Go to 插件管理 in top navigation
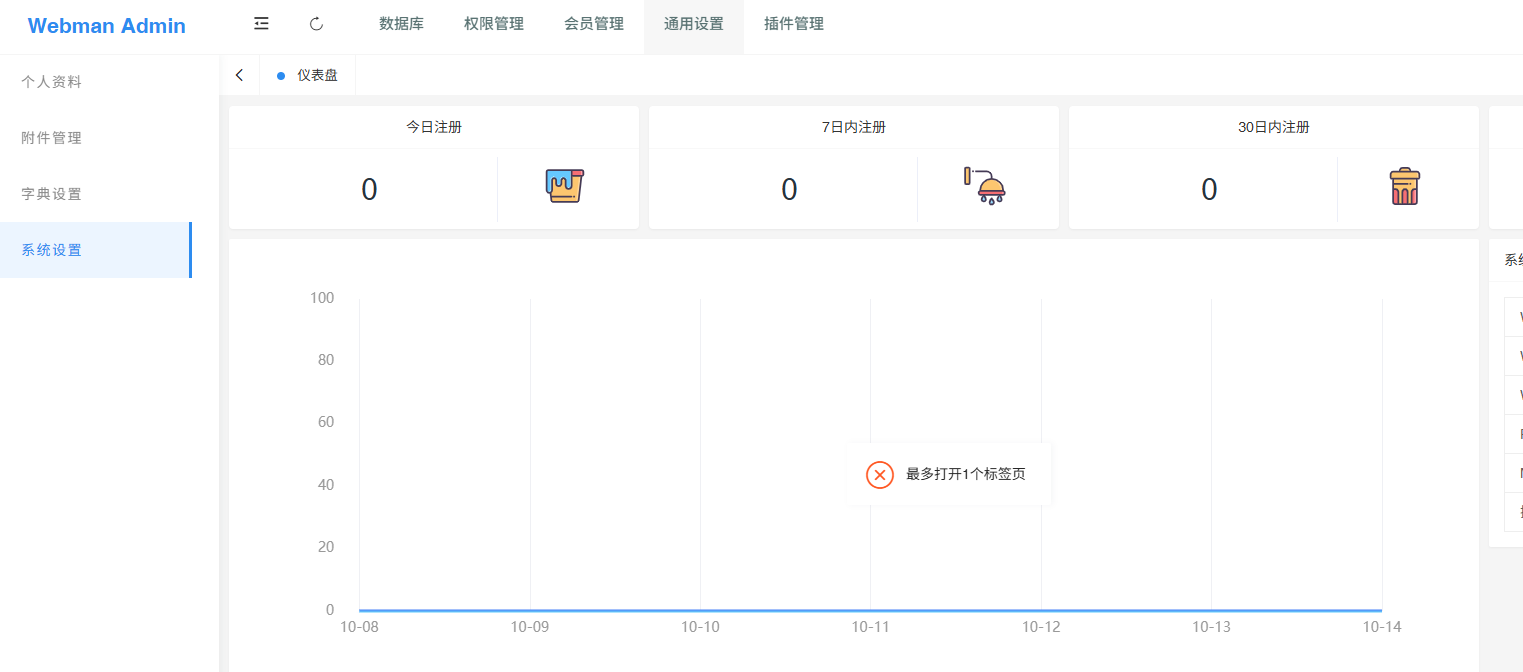 coord(794,24)
